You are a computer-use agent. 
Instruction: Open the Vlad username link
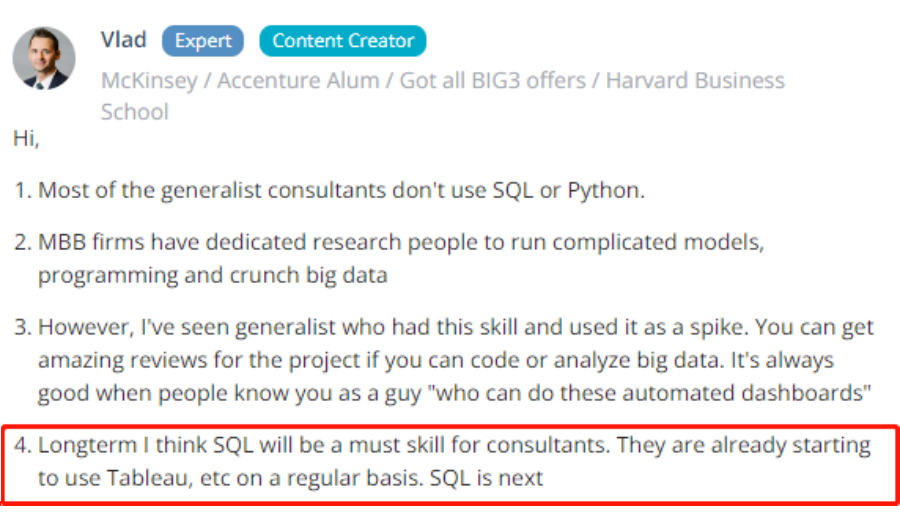click(x=123, y=40)
